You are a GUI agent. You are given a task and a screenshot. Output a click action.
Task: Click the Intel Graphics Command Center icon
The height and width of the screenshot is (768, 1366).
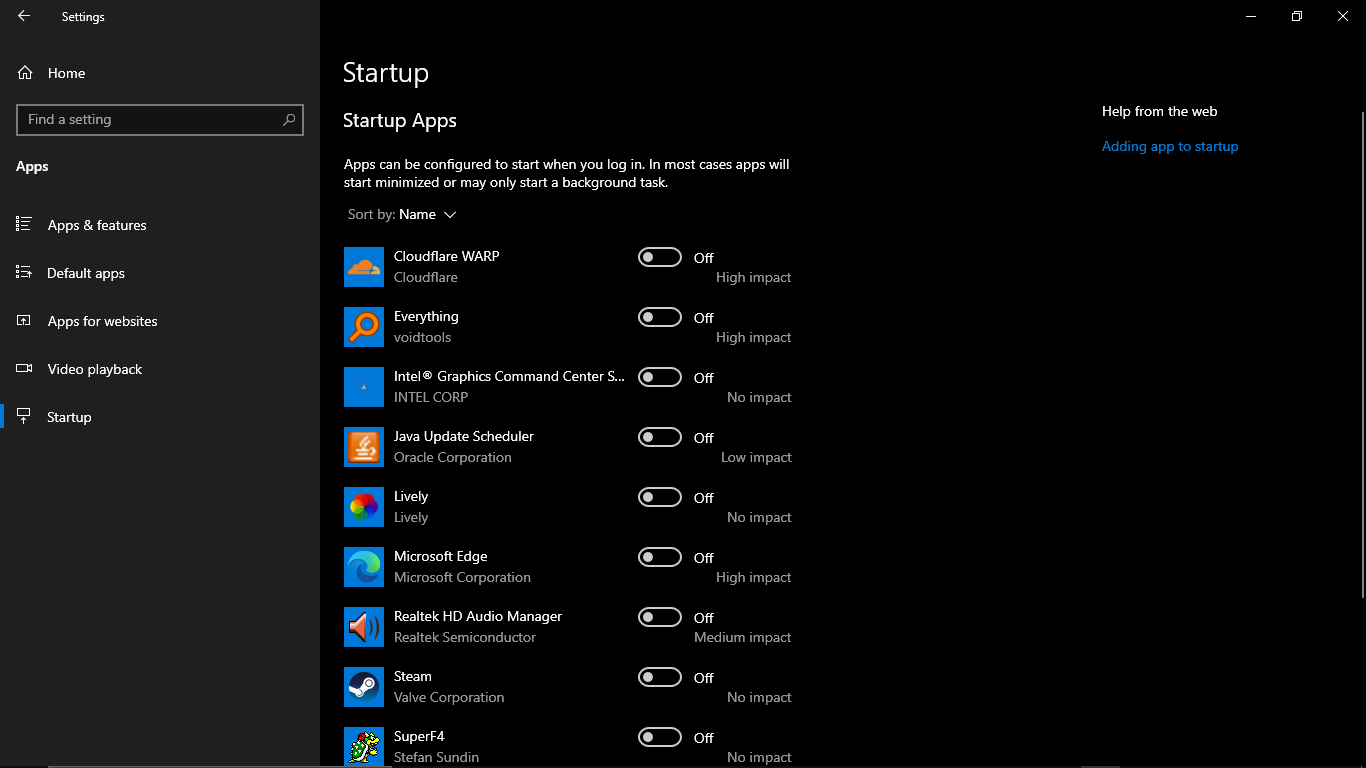(364, 387)
